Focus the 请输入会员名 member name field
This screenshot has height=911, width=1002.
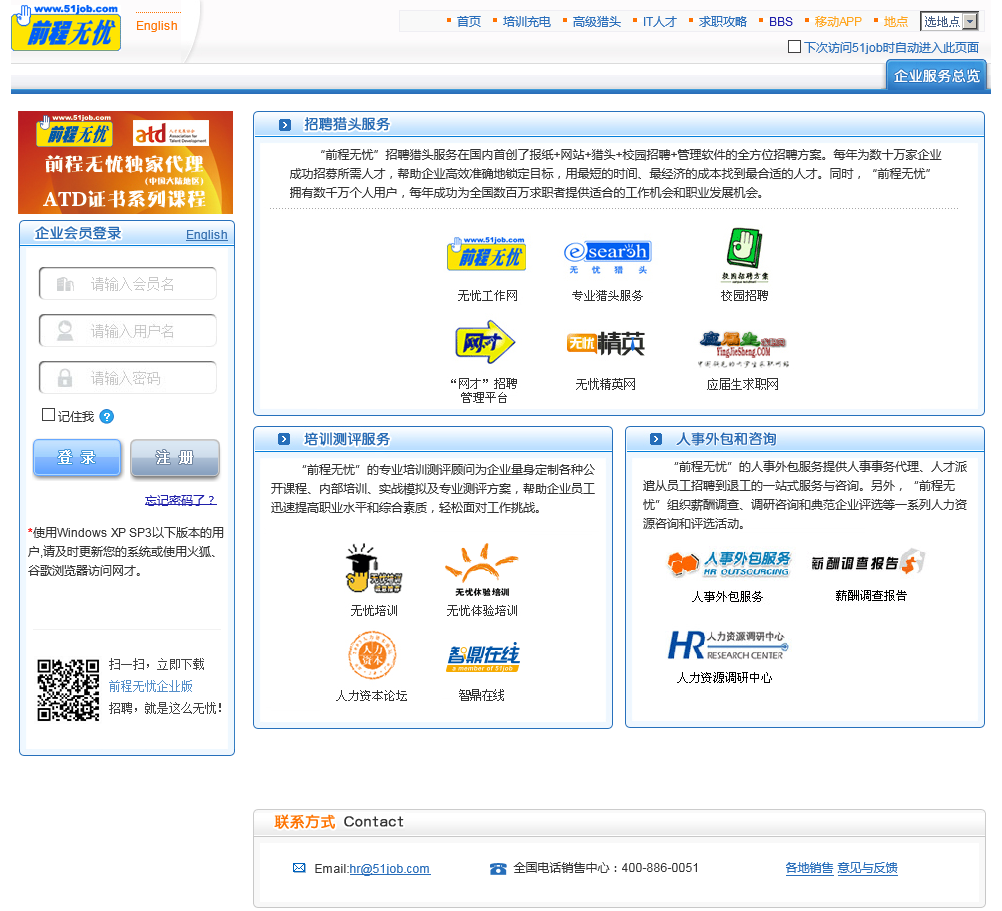128,284
